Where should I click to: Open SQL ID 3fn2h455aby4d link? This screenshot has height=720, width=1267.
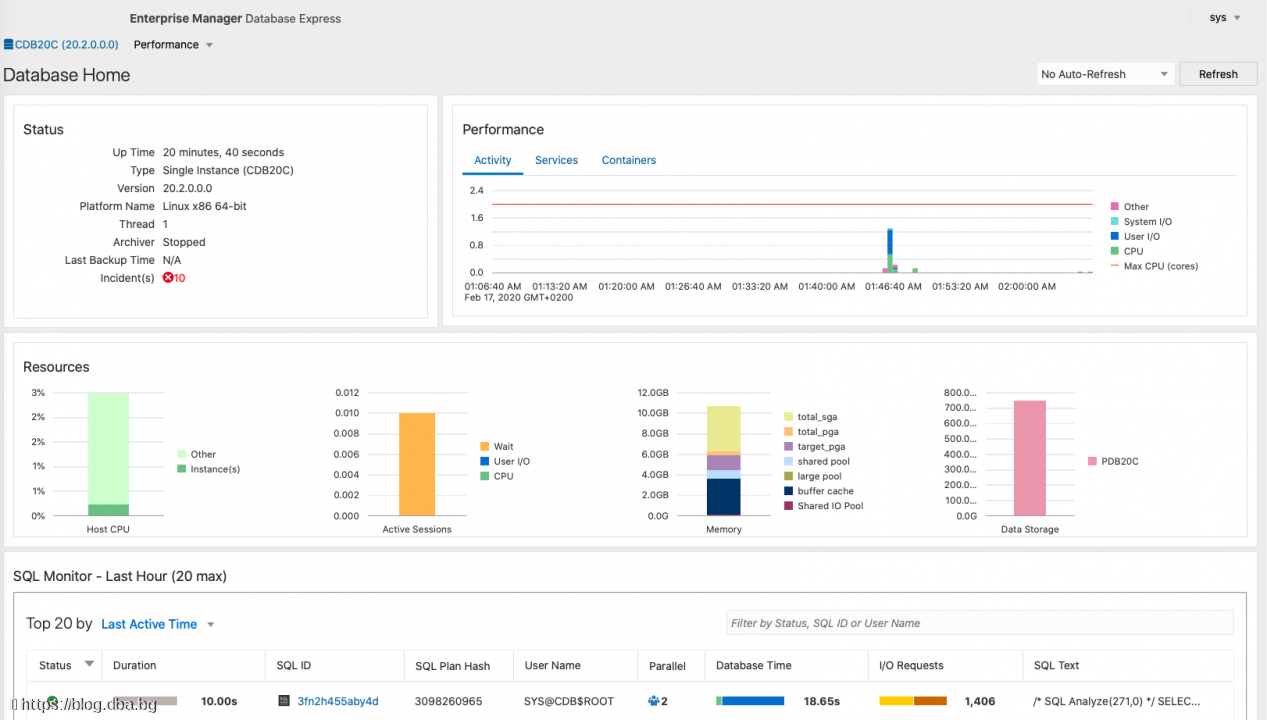[338, 701]
